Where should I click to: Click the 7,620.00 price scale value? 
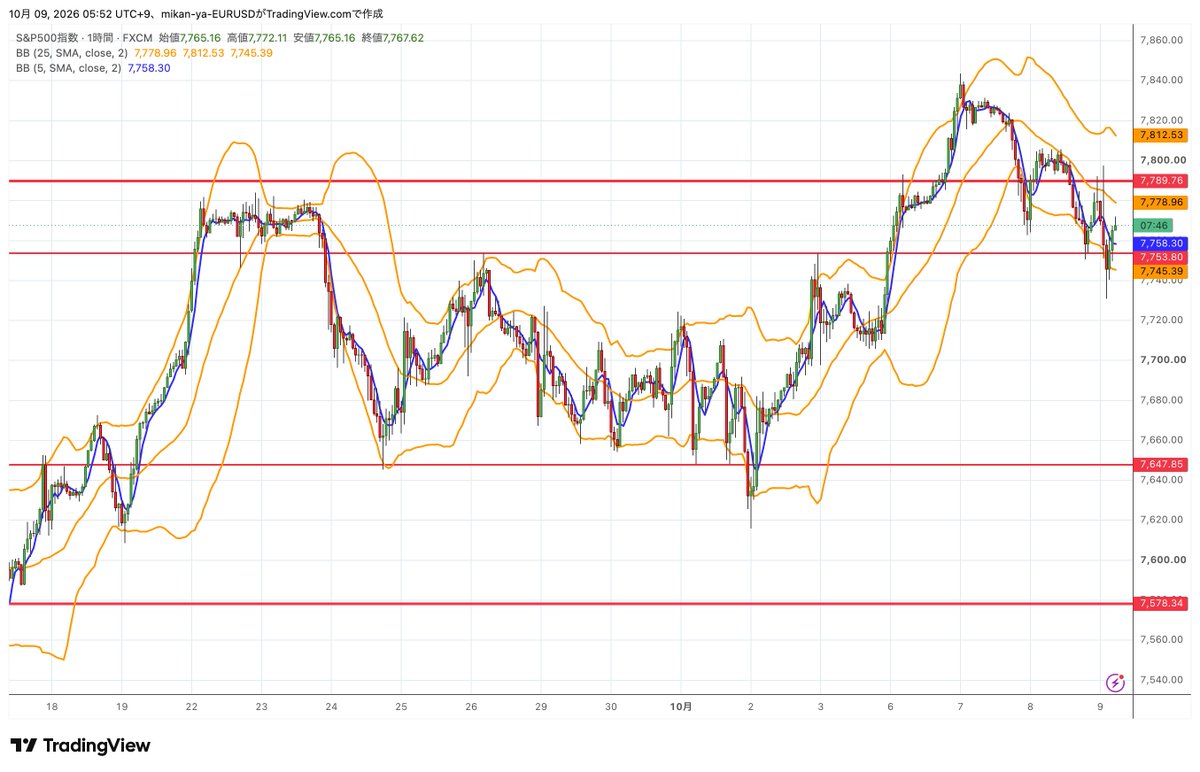(x=1163, y=520)
